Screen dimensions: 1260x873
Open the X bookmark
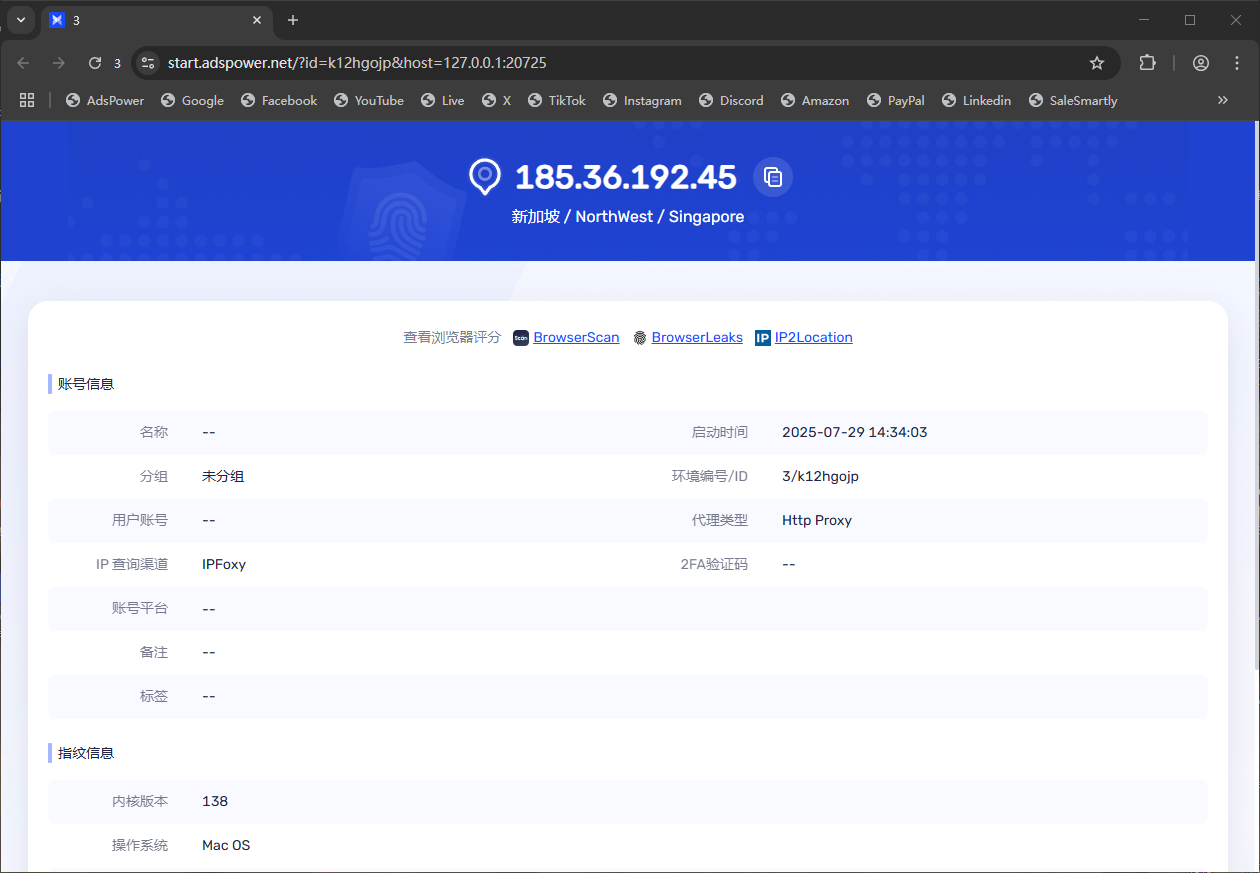pos(496,100)
